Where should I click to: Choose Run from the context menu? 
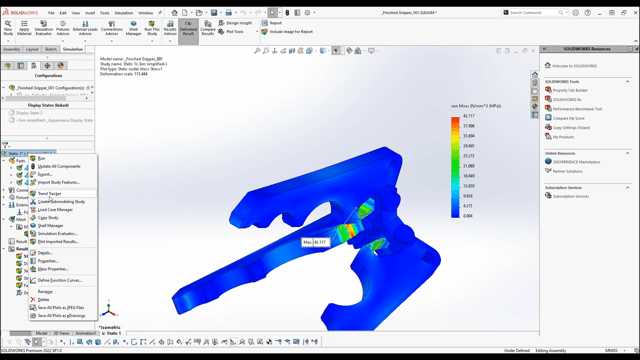click(x=63, y=158)
